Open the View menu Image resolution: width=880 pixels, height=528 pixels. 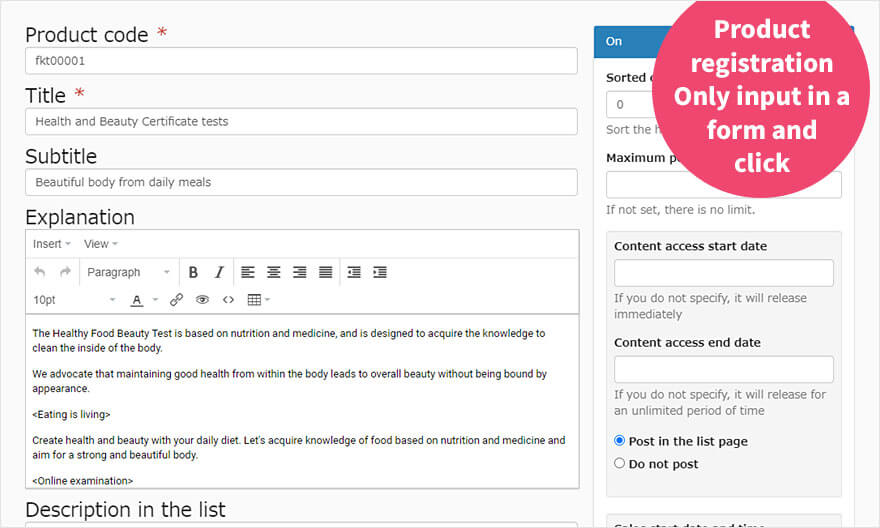tap(100, 244)
